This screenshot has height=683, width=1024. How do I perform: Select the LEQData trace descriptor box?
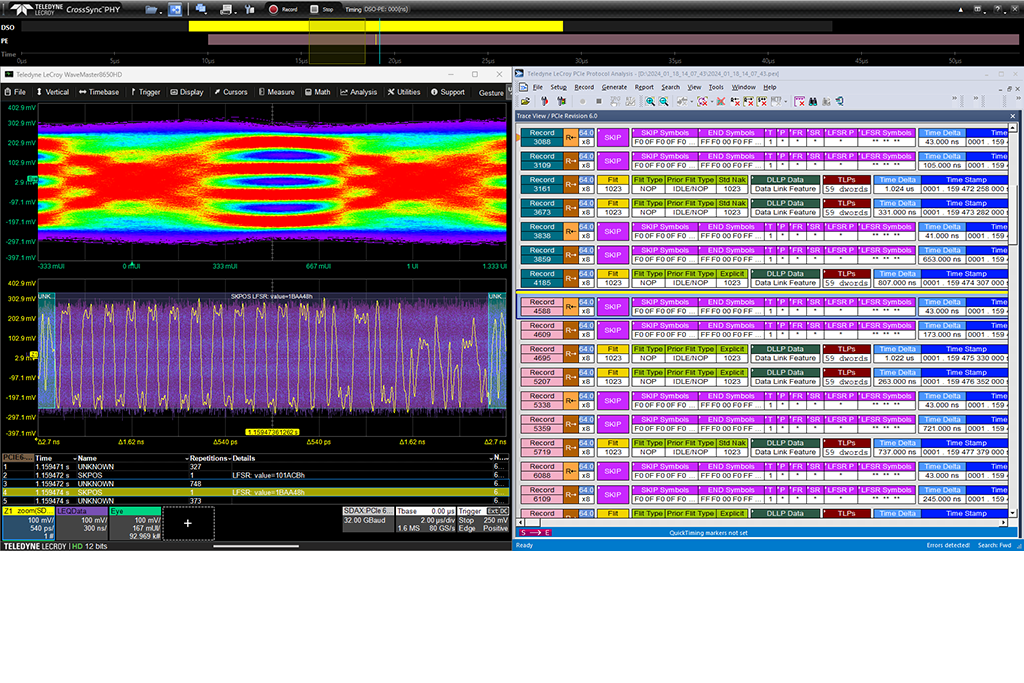pyautogui.click(x=81, y=523)
